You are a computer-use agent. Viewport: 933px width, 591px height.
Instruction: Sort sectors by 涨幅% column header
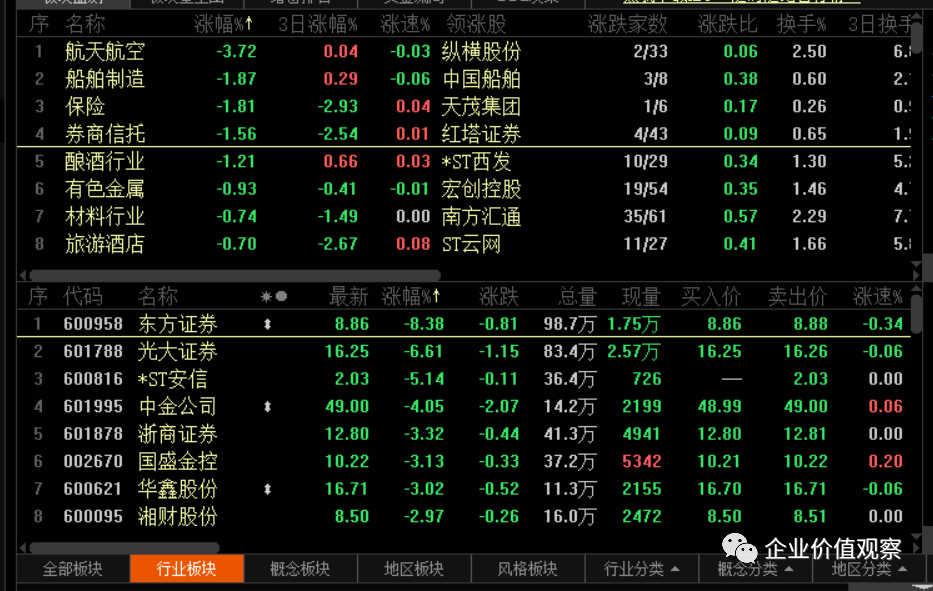click(x=223, y=24)
